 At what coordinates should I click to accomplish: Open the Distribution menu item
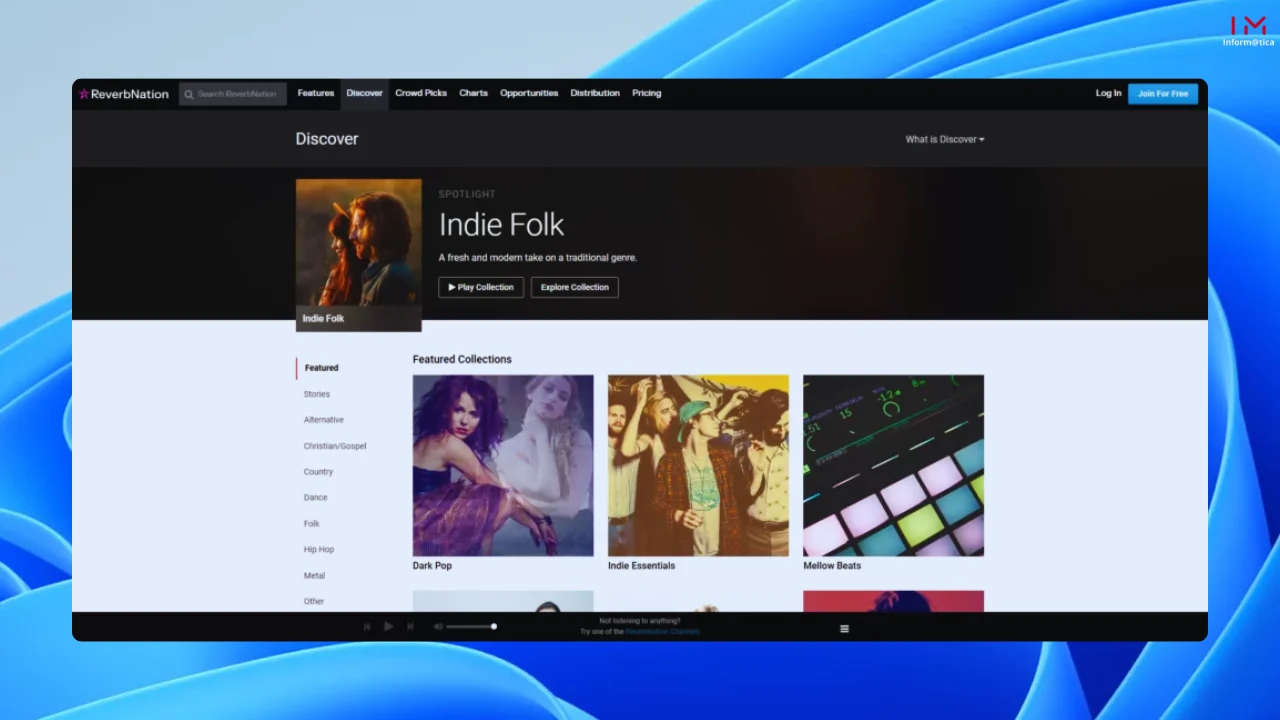tap(595, 93)
